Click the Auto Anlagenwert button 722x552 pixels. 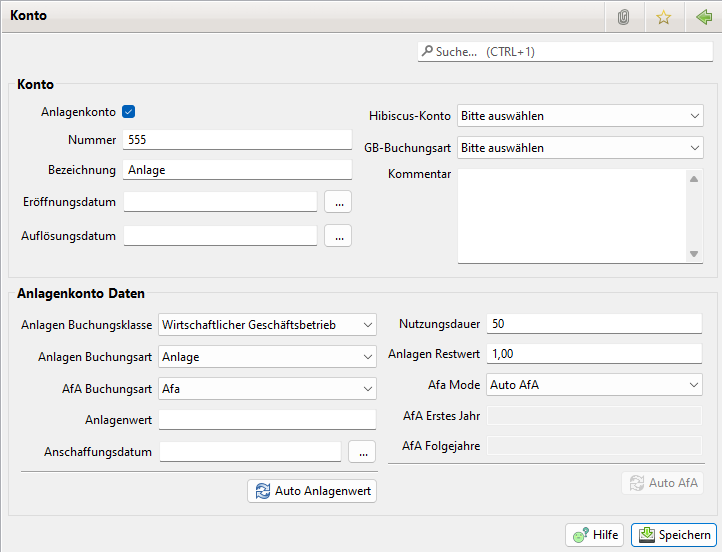point(312,491)
